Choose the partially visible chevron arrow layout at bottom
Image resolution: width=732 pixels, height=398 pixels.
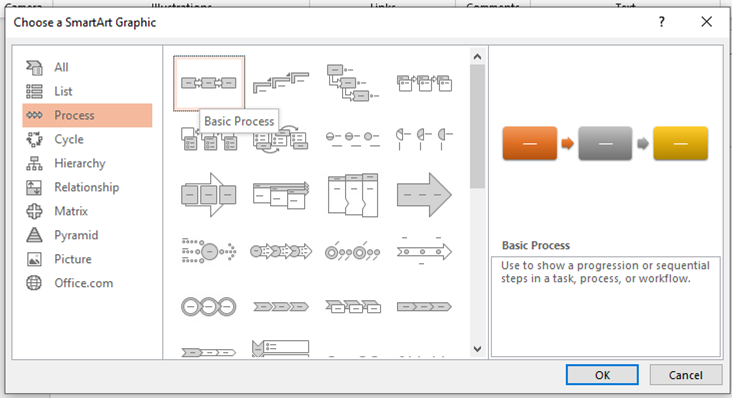coord(209,352)
